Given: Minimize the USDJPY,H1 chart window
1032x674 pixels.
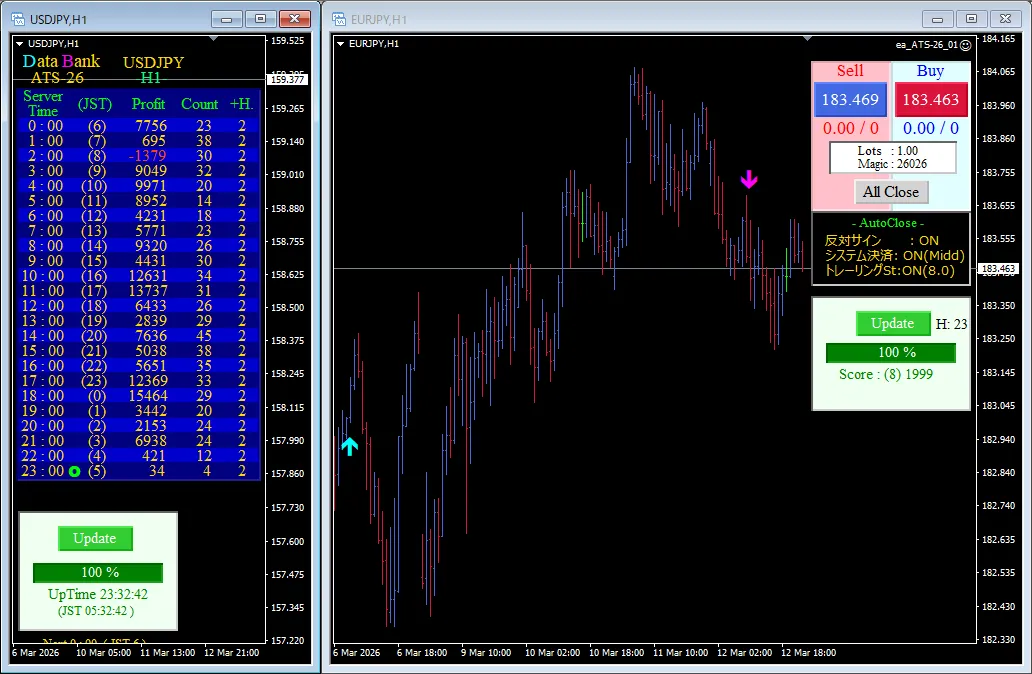Looking at the screenshot, I should point(226,19).
